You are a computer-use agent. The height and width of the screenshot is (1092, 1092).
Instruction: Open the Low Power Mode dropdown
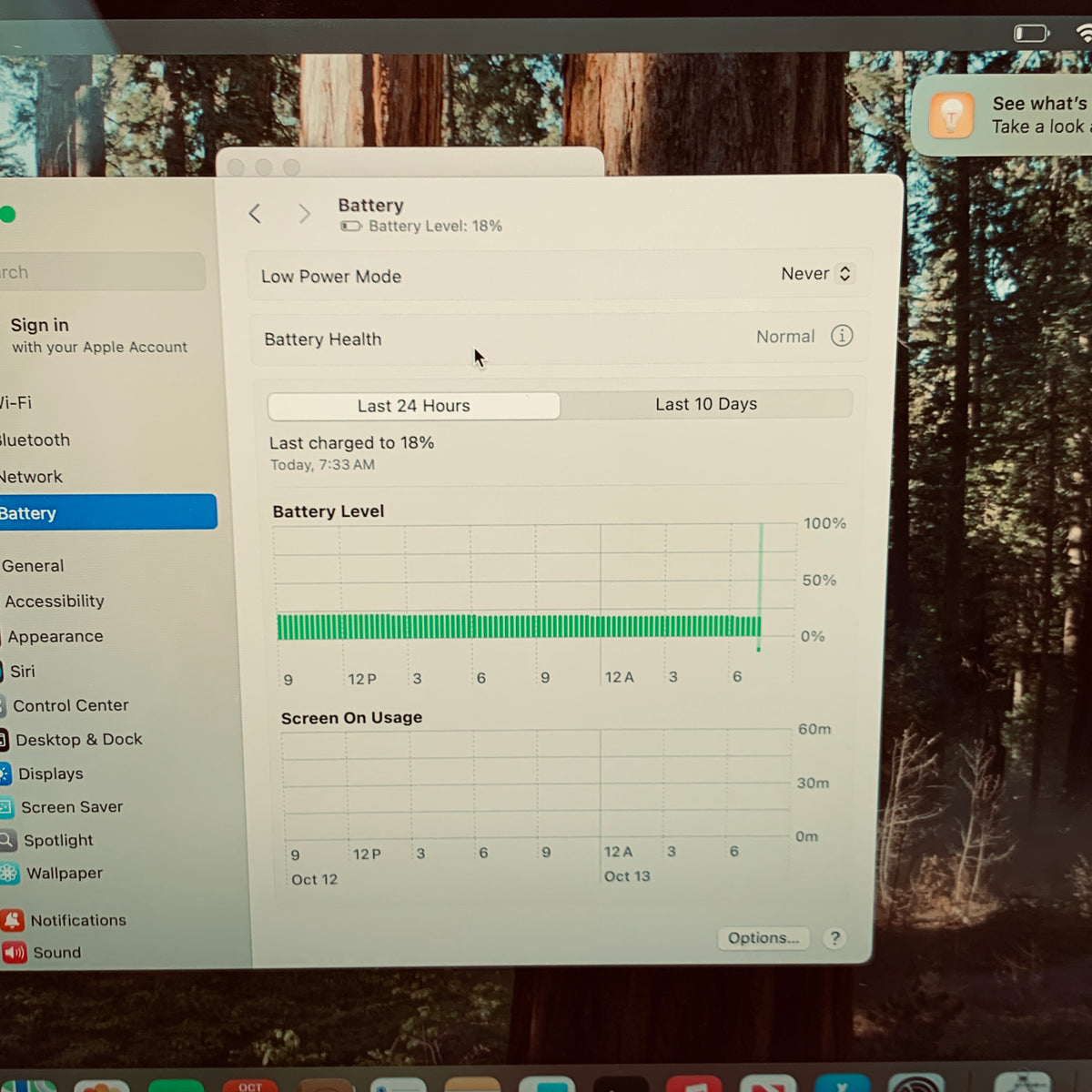pos(816,274)
